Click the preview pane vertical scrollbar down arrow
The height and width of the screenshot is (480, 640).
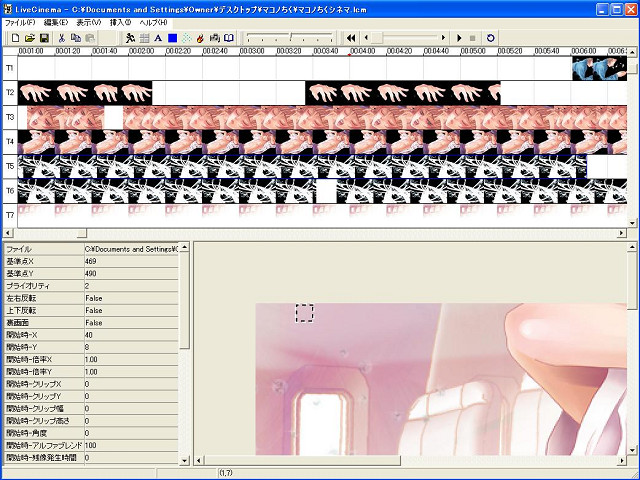click(632, 451)
